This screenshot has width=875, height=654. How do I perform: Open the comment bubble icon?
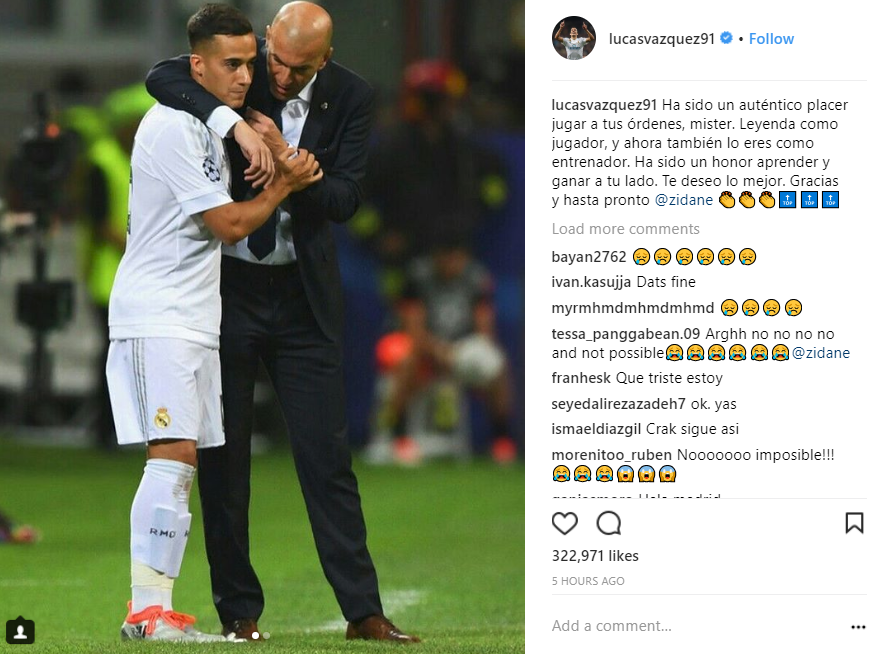click(x=608, y=523)
